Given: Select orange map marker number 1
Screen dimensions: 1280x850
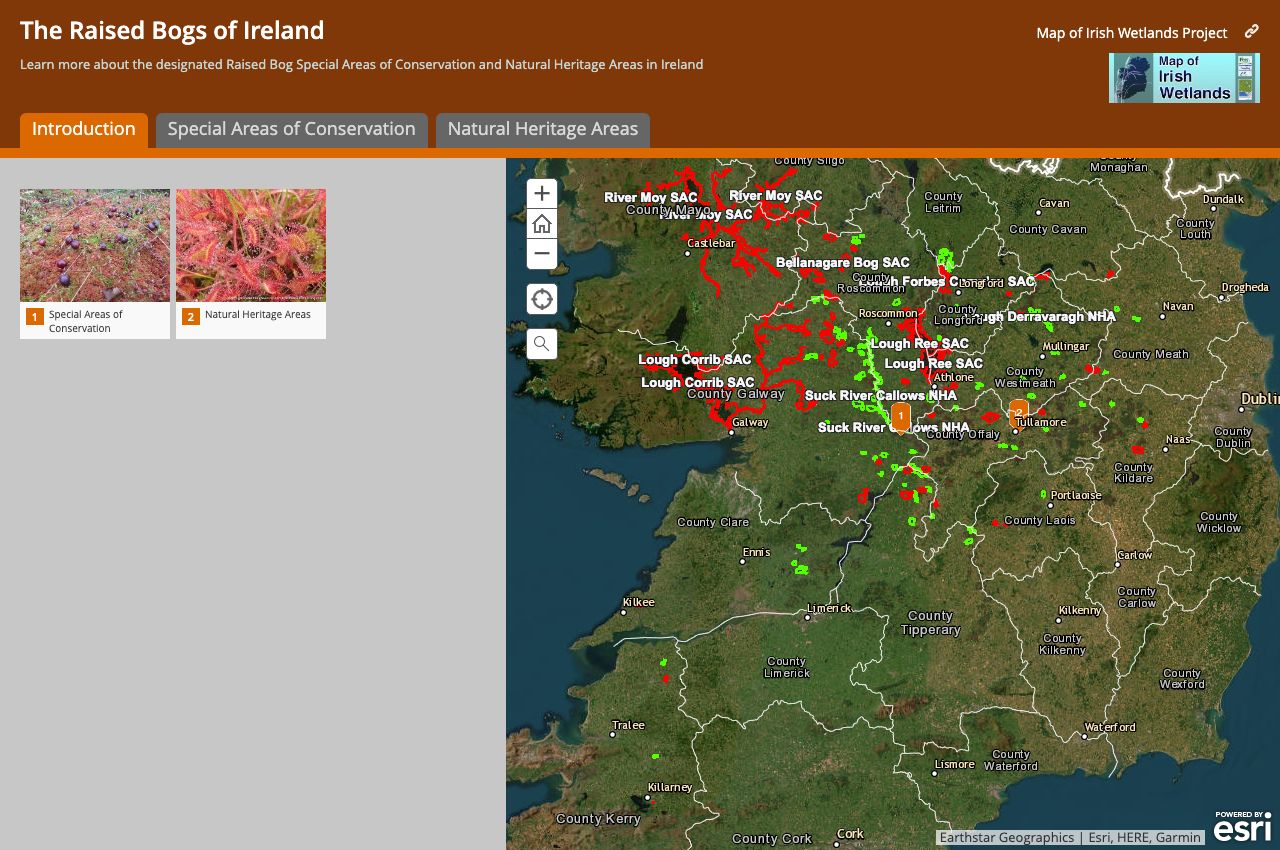Looking at the screenshot, I should 900,416.
